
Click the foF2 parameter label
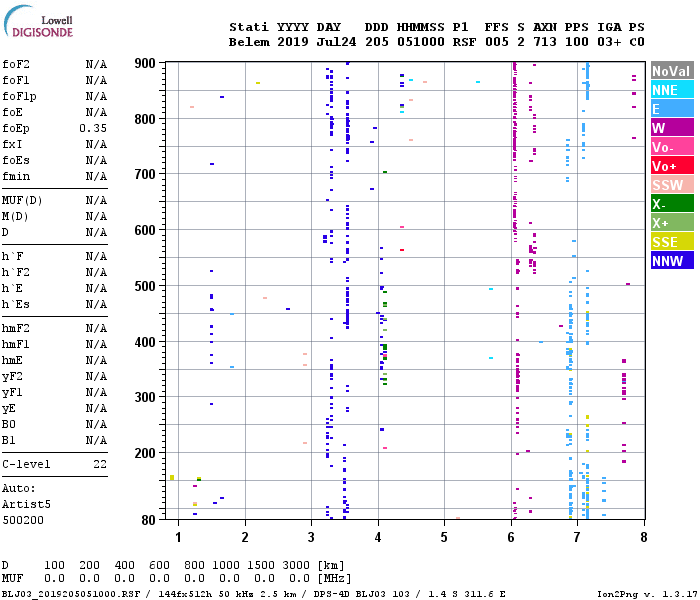click(x=16, y=64)
